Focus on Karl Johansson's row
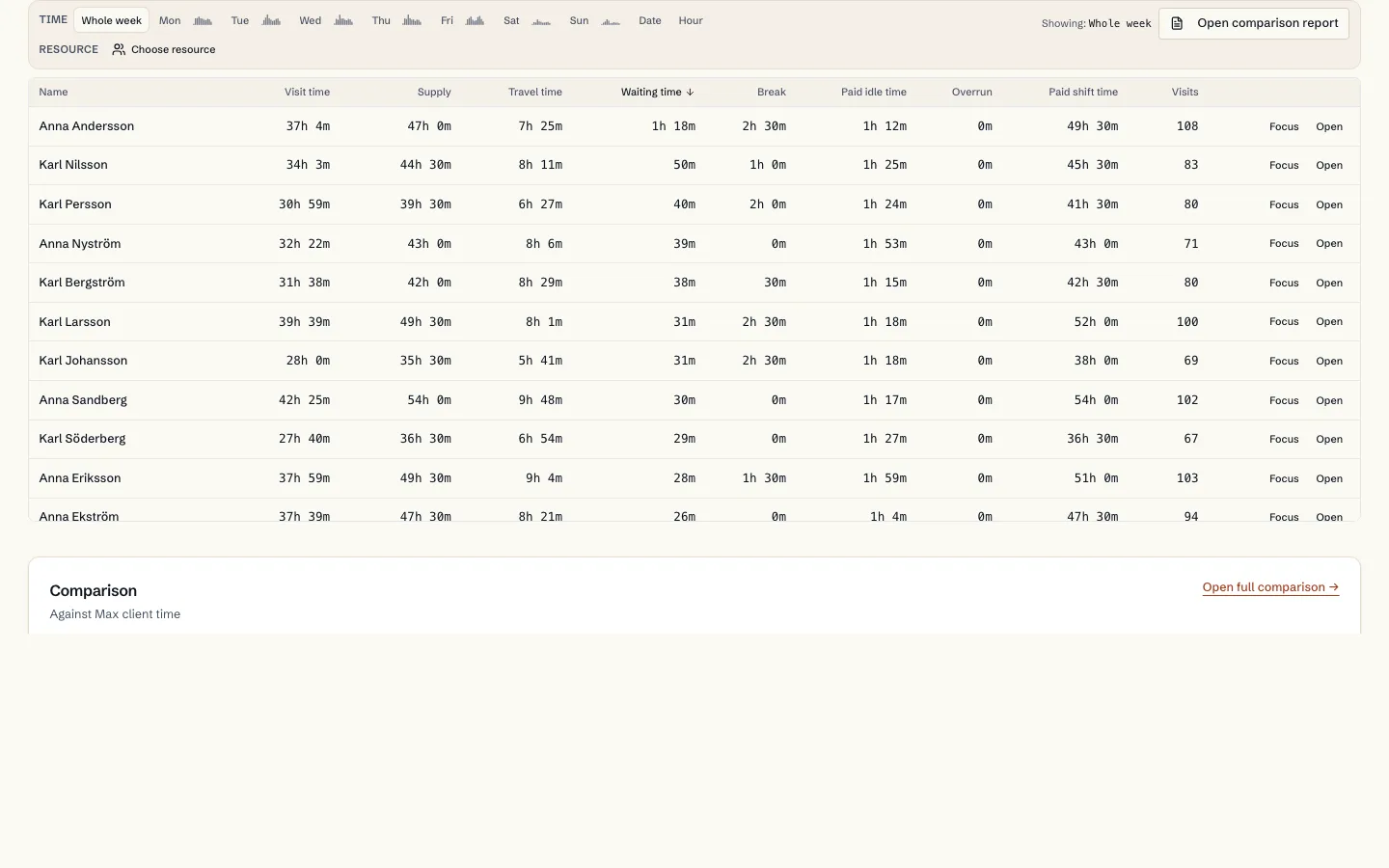This screenshot has height=868, width=1389. [x=1284, y=361]
